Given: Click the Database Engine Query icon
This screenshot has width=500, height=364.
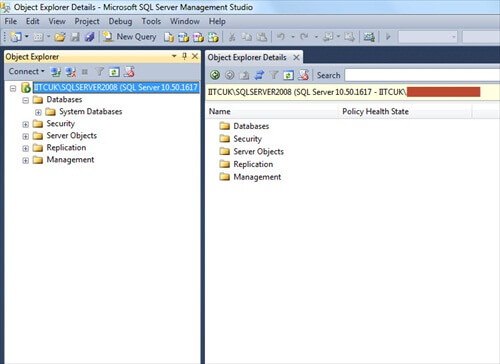Looking at the screenshot, I should (x=169, y=37).
